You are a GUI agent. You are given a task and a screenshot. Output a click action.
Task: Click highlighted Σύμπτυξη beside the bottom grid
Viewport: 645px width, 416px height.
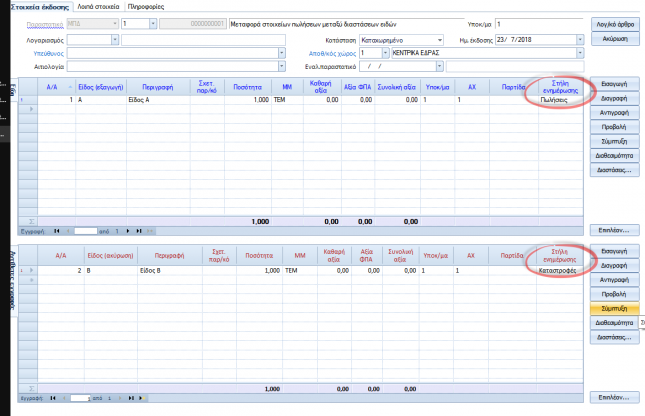coord(614,309)
